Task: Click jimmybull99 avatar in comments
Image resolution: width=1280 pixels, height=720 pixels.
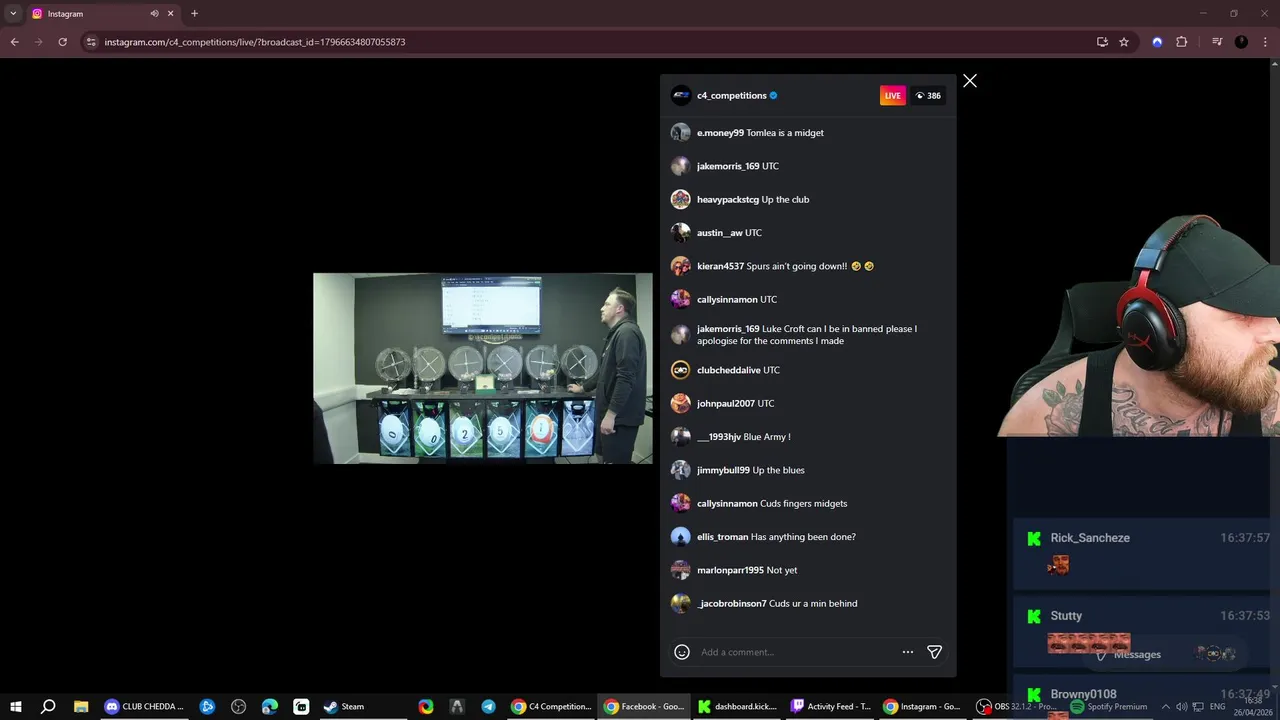Action: pos(681,470)
